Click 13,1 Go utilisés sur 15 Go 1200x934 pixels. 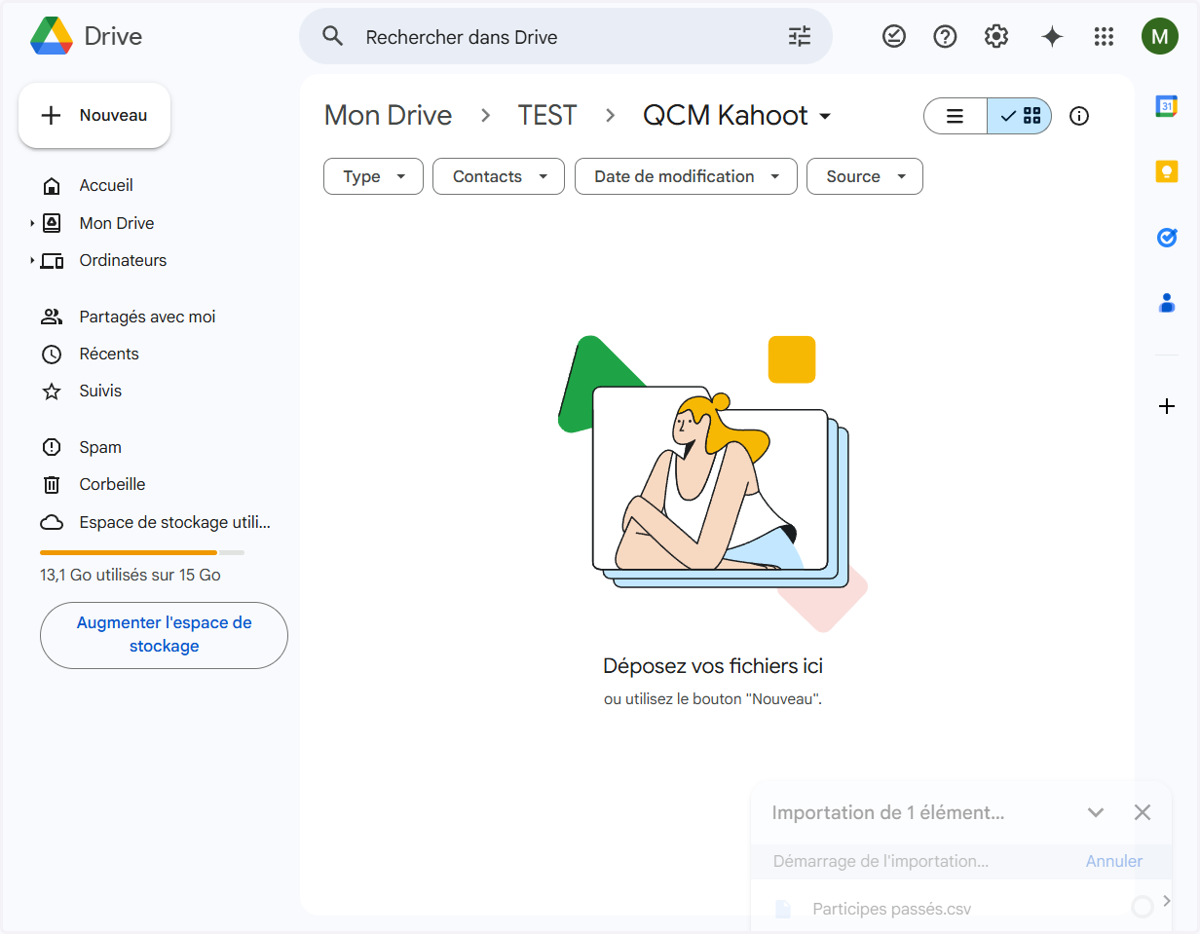pos(130,575)
